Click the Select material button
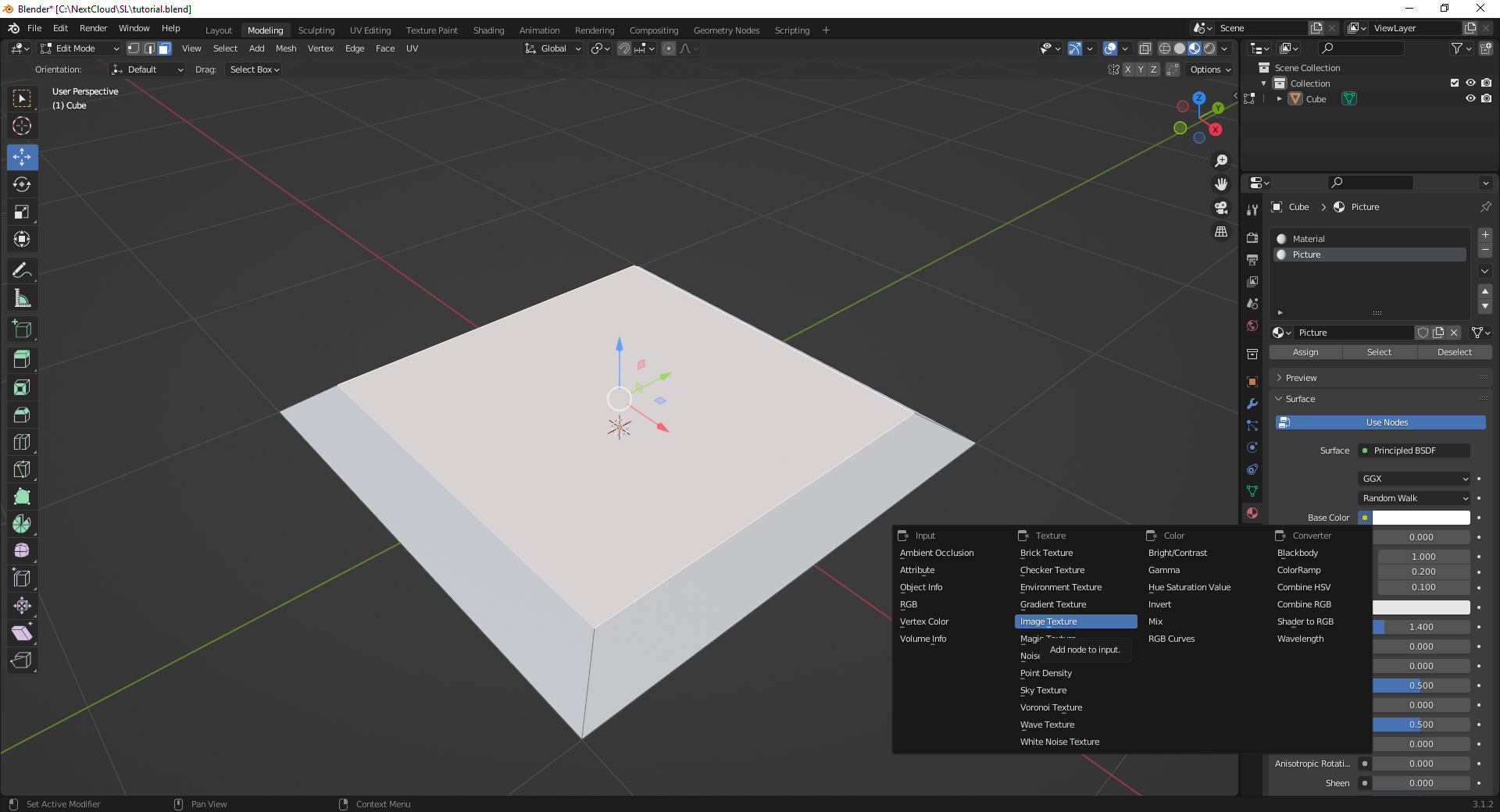The image size is (1500, 812). (1379, 352)
